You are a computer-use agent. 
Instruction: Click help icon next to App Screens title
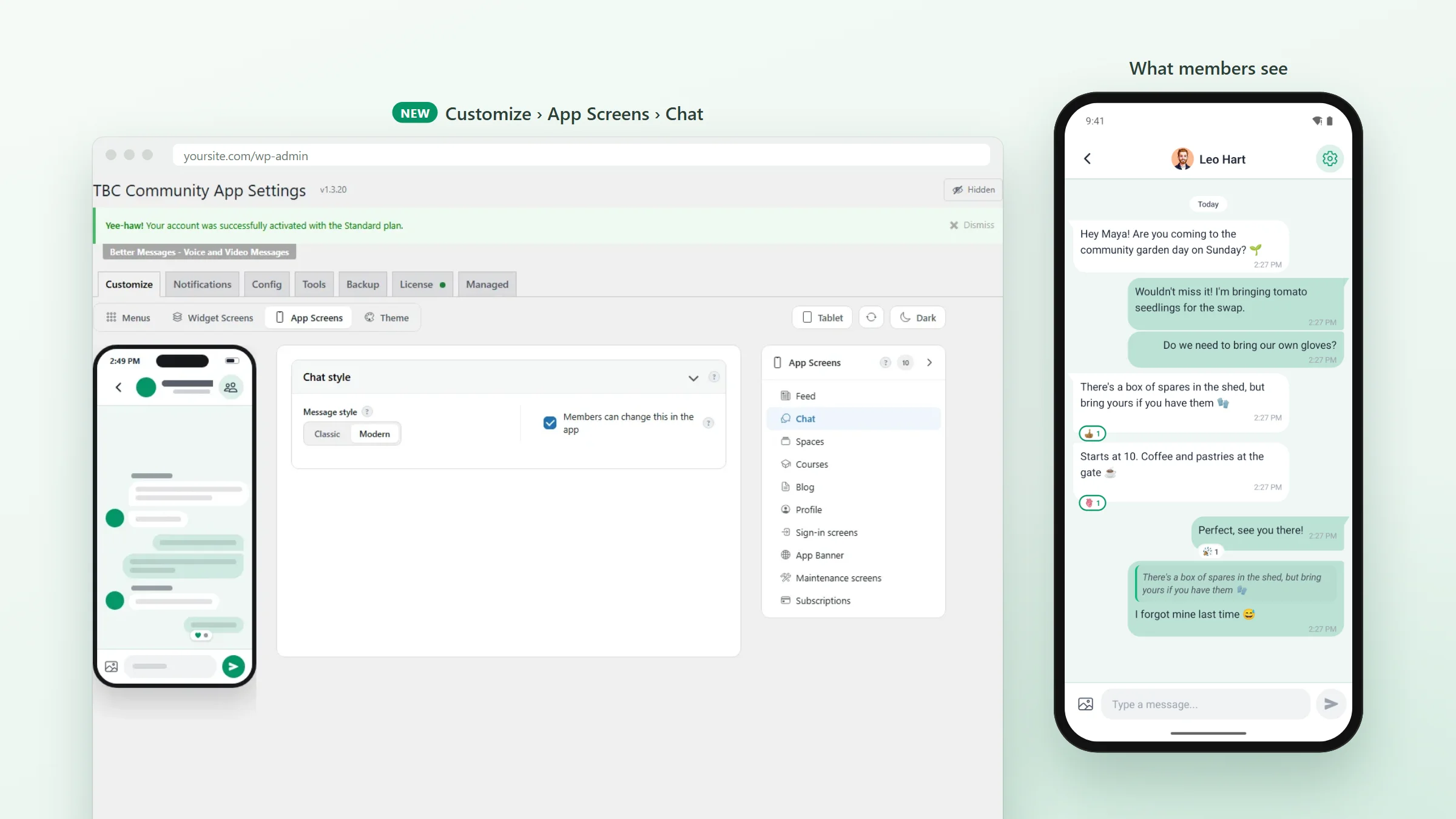[x=886, y=363]
